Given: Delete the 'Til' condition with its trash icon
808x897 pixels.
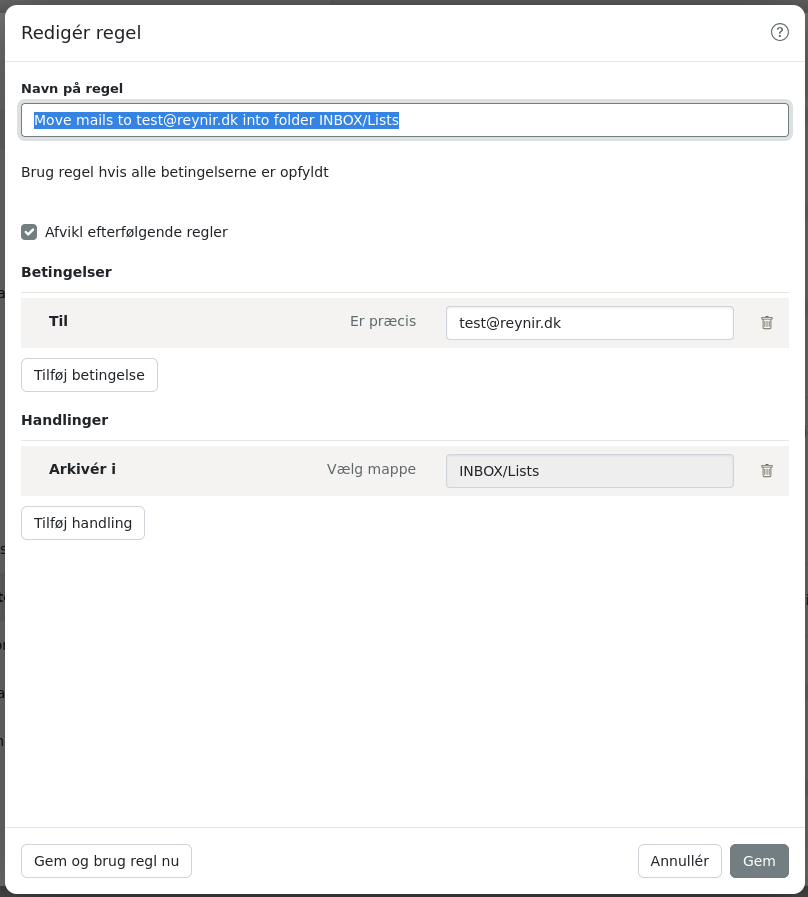Looking at the screenshot, I should click(x=767, y=323).
